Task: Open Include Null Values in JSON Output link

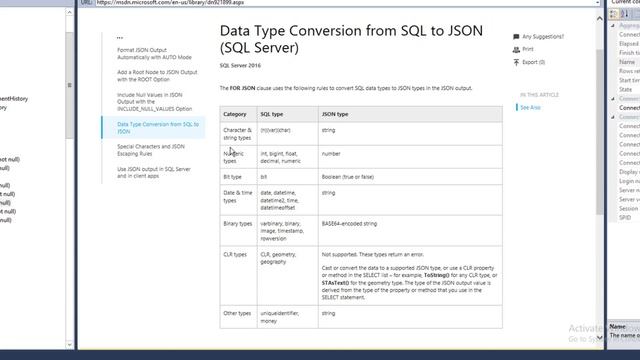Action: coord(154,102)
